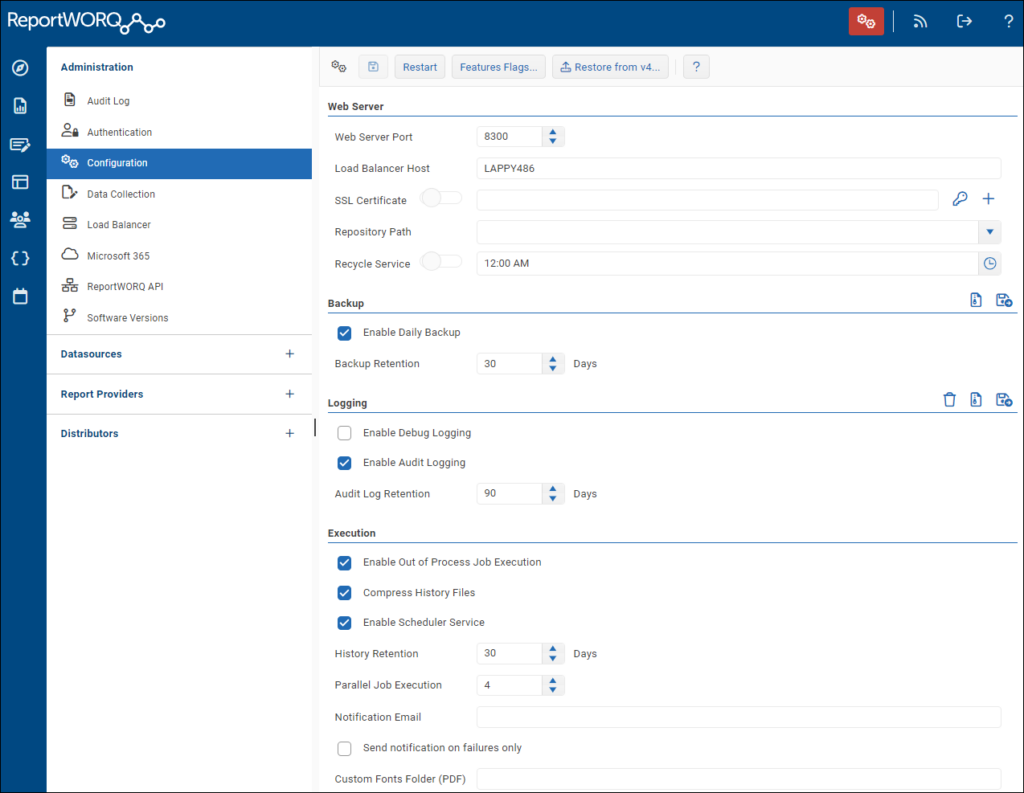The height and width of the screenshot is (793, 1024).
Task: Click into the Notification Email field
Action: tap(738, 717)
